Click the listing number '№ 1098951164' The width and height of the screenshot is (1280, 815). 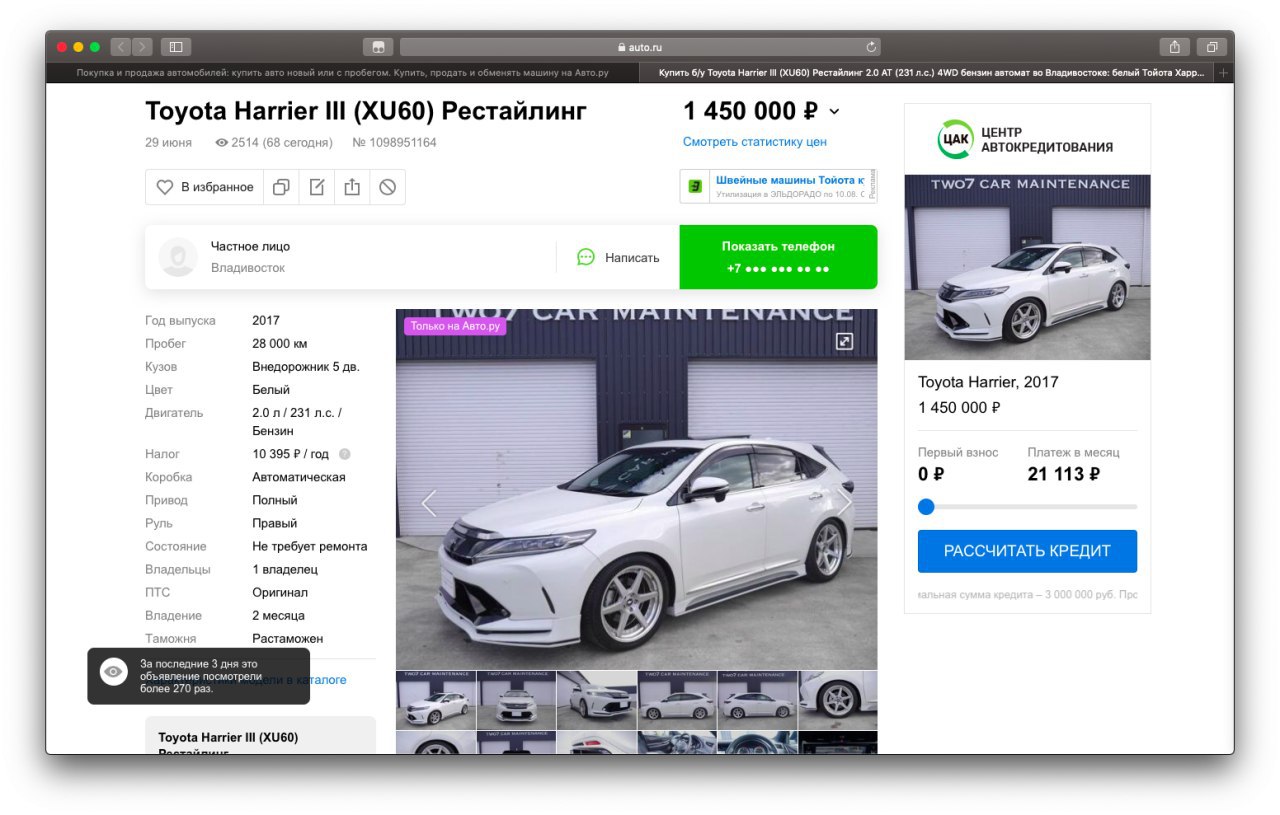(x=394, y=143)
